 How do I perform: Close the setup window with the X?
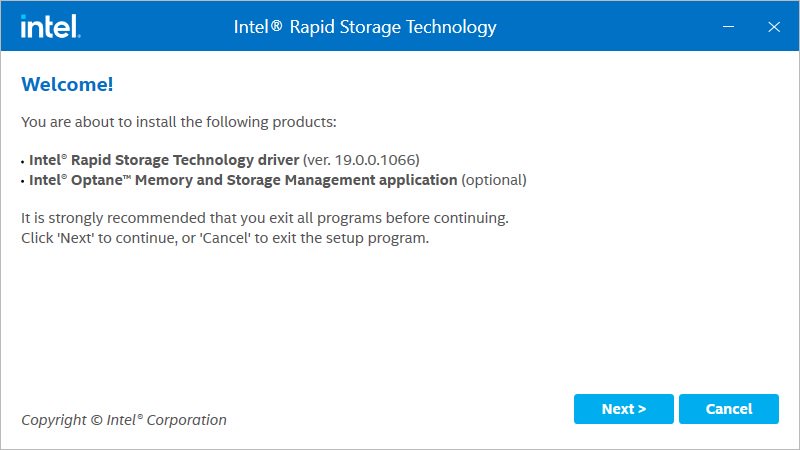click(773, 27)
